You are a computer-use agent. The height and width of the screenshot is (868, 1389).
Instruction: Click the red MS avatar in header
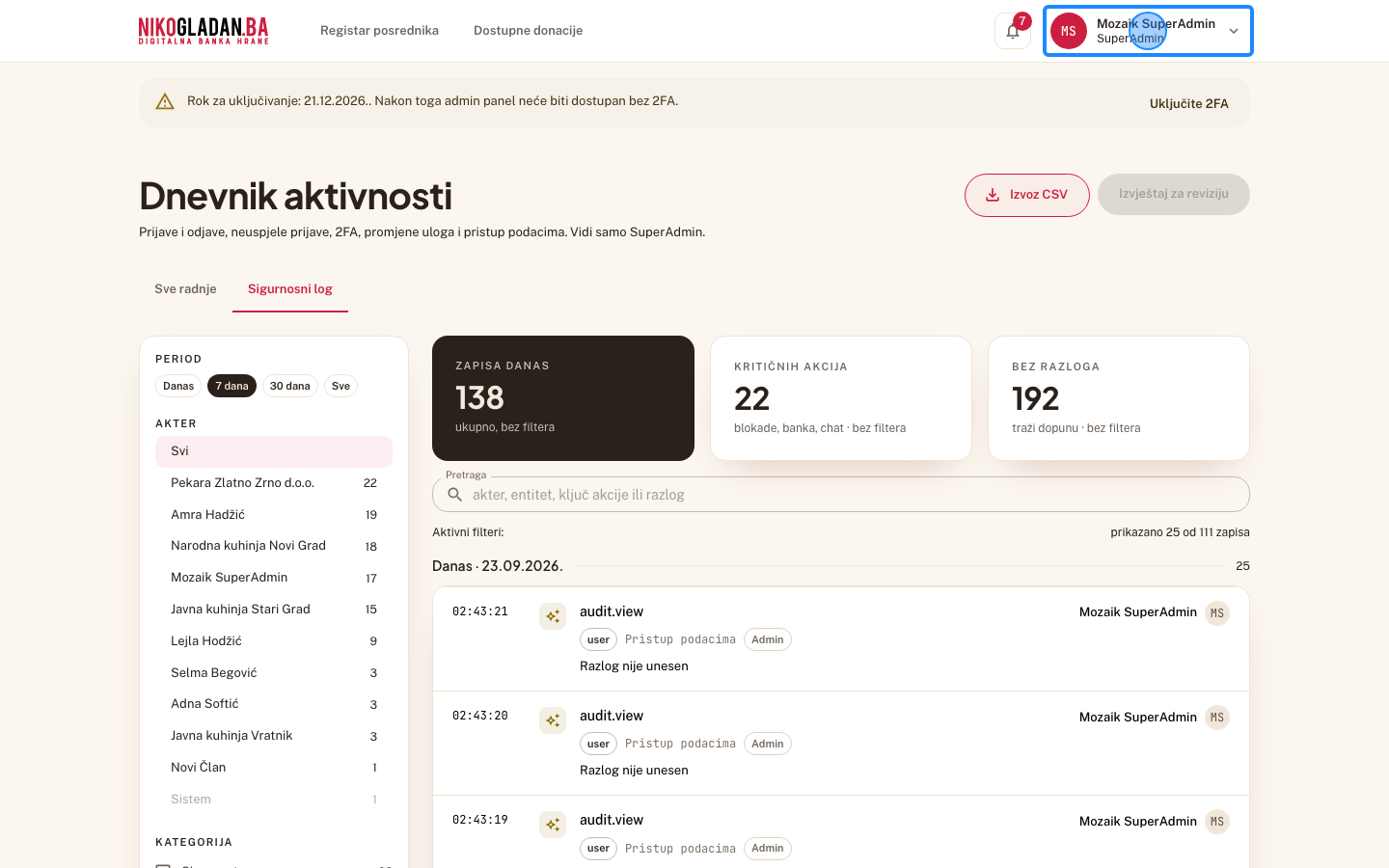(1069, 31)
